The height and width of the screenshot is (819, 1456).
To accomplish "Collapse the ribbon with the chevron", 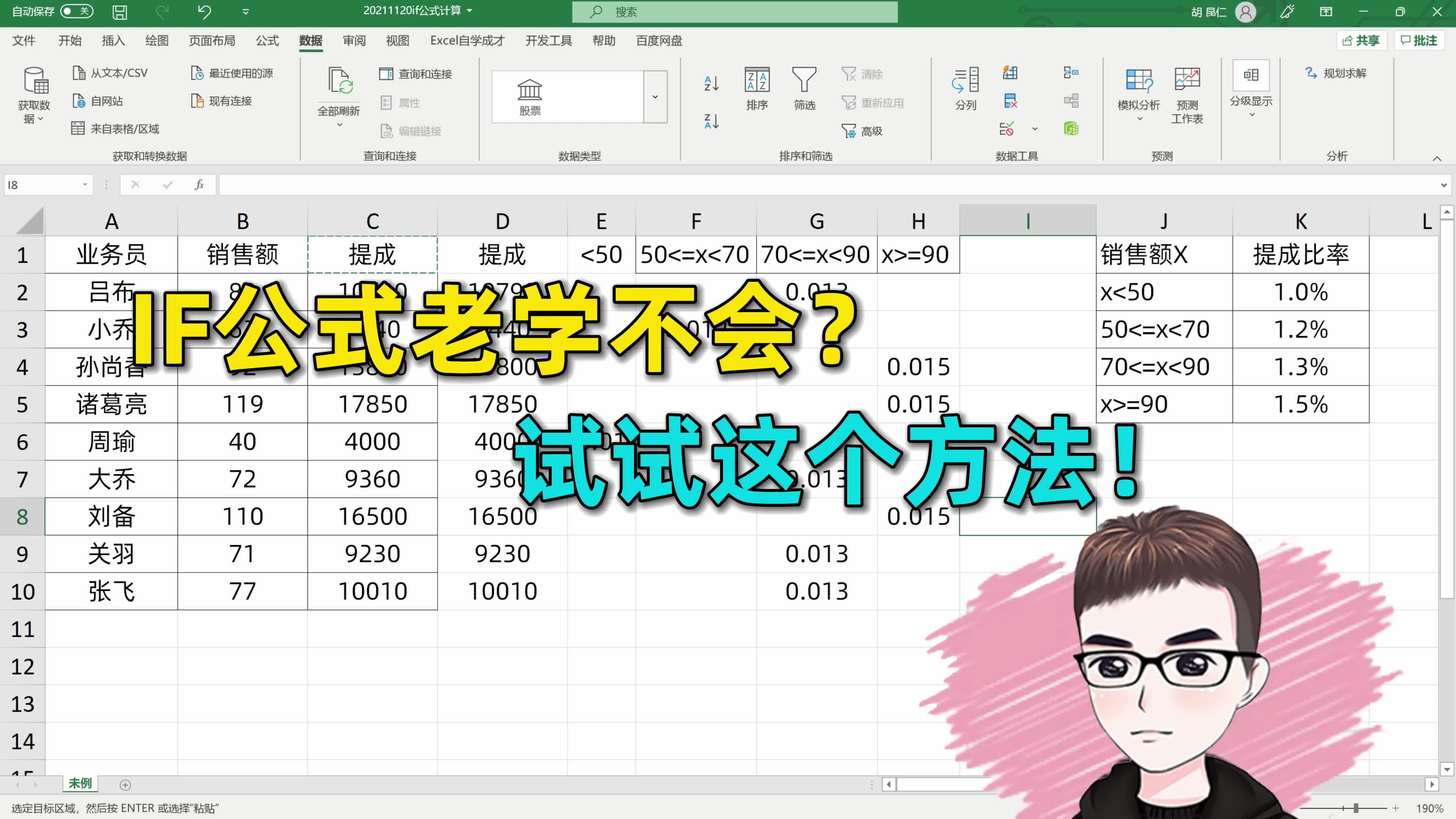I will click(1437, 158).
